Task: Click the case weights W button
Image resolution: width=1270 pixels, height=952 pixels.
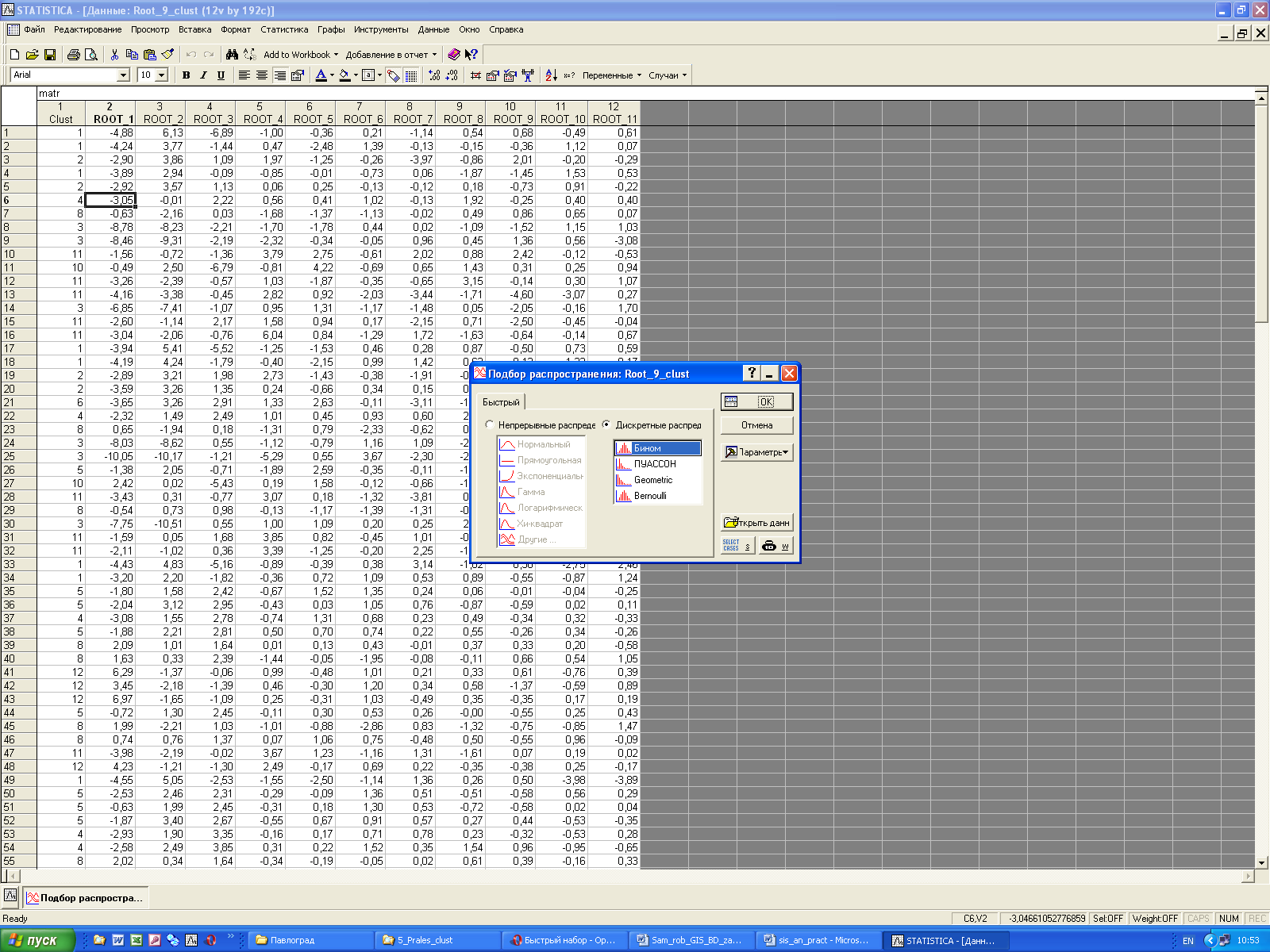Action: [776, 545]
